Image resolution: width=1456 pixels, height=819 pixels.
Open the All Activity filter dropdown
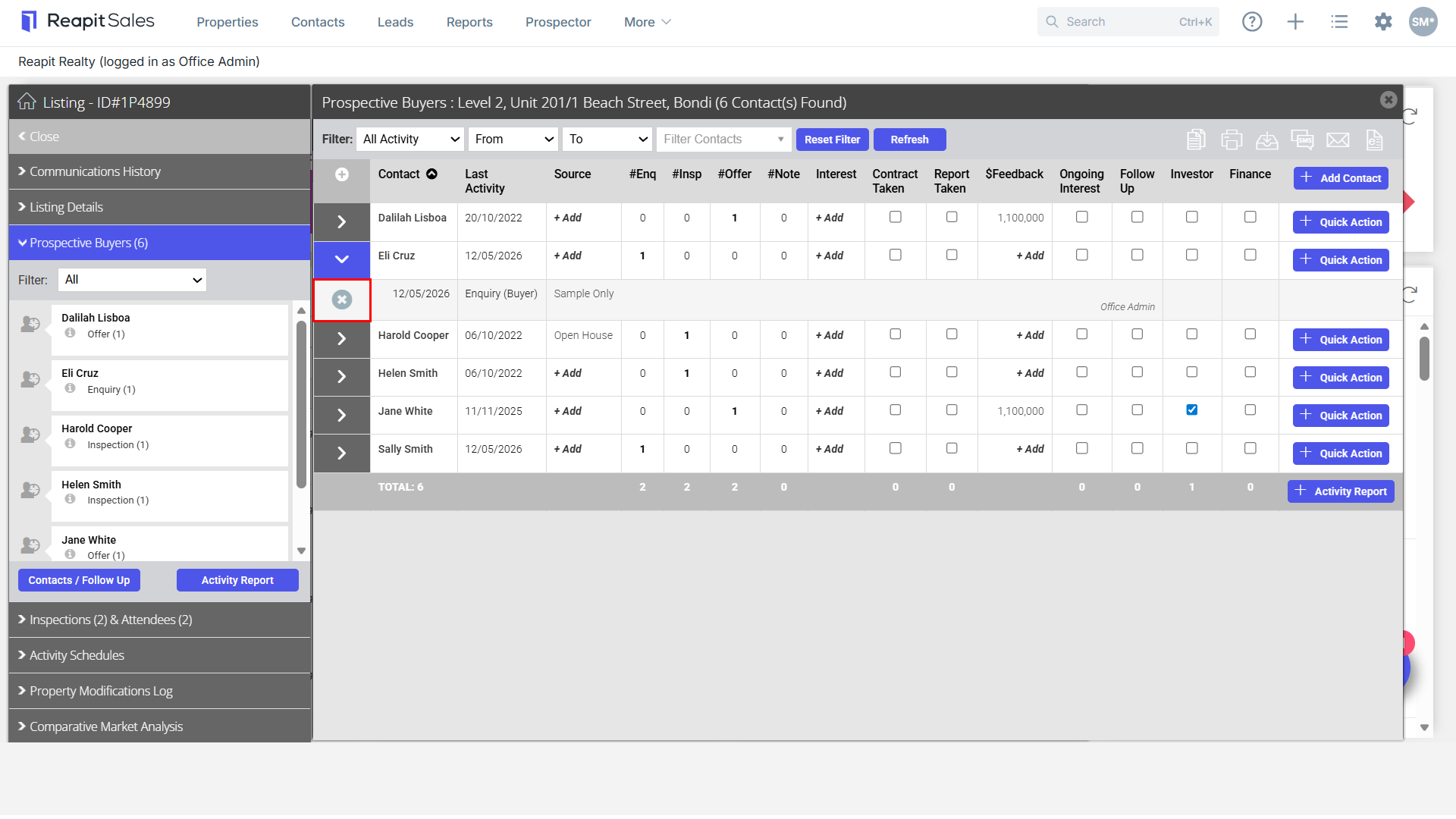click(x=410, y=140)
